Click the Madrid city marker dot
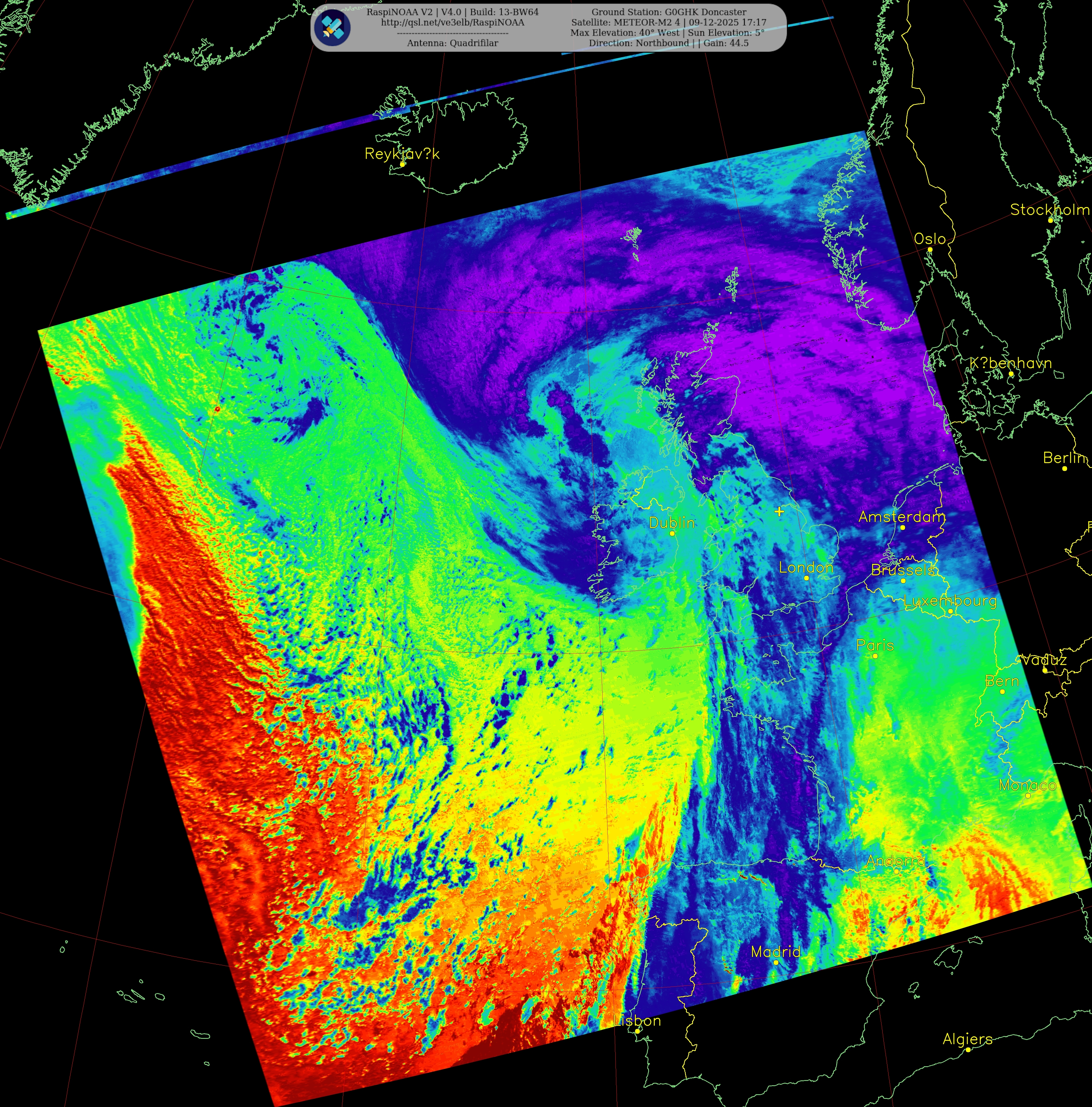Screen dimensions: 1092x1107 776,963
